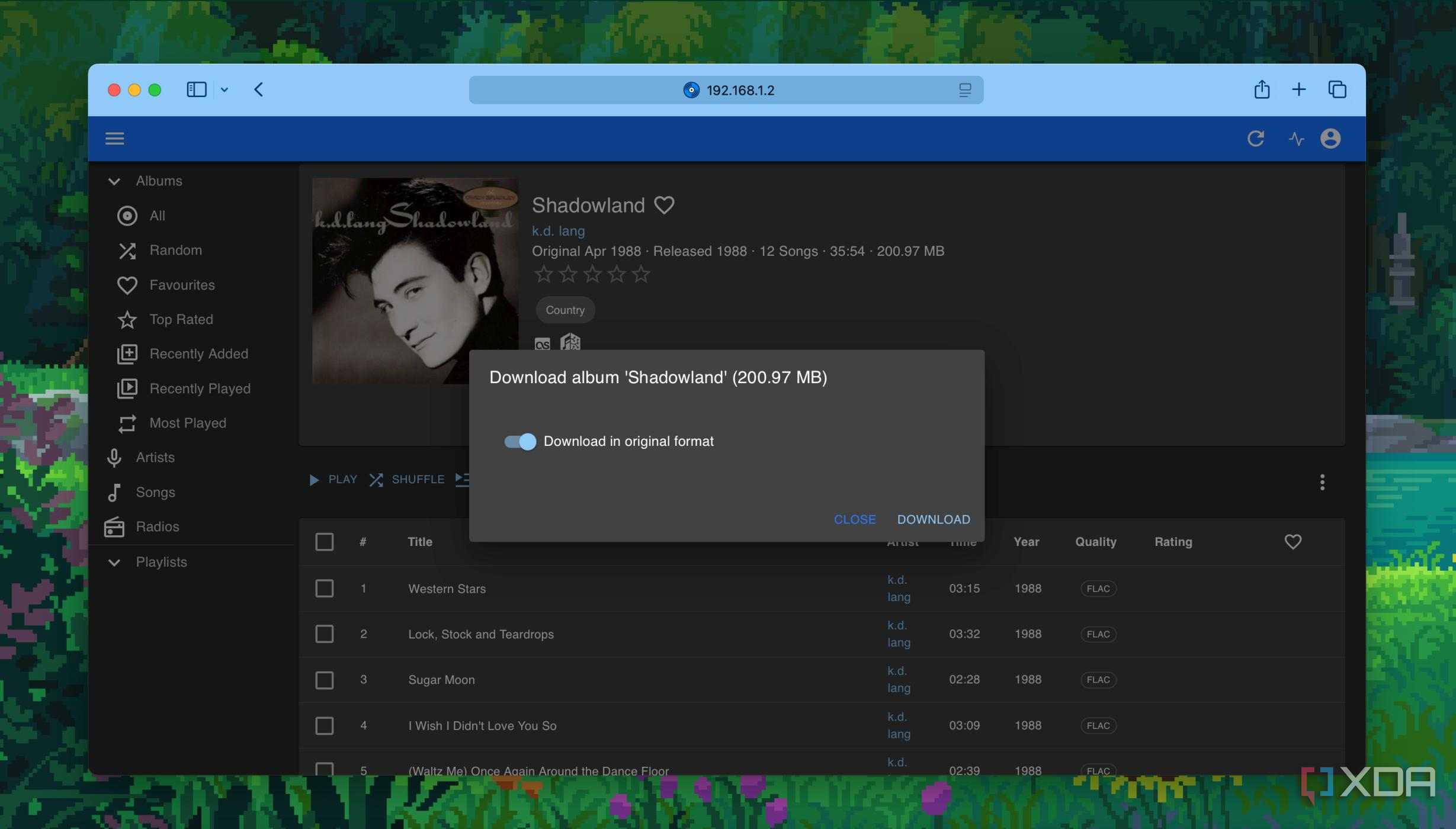The image size is (1456, 829).
Task: Click FLAC badge on Western Stars row
Action: [x=1098, y=589]
